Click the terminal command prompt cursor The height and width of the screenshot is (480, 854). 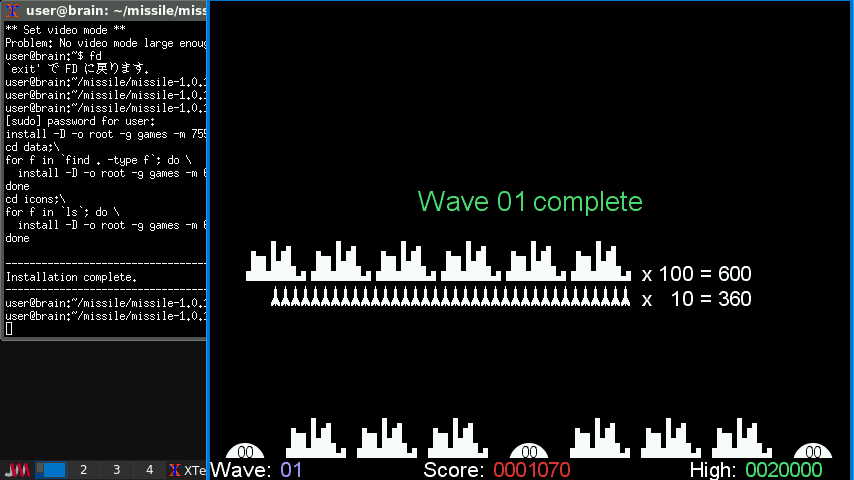point(9,328)
